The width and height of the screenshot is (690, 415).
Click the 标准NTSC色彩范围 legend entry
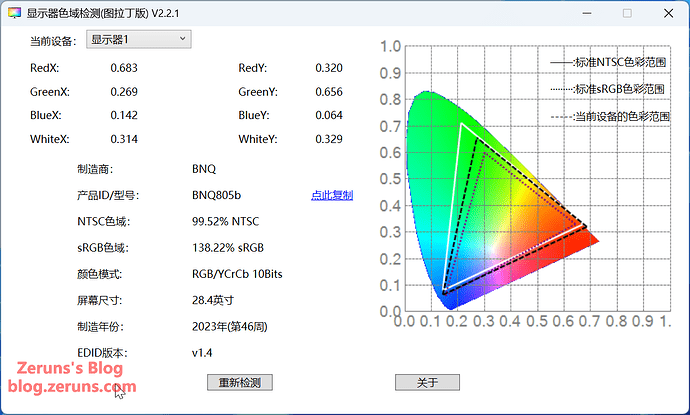610,62
